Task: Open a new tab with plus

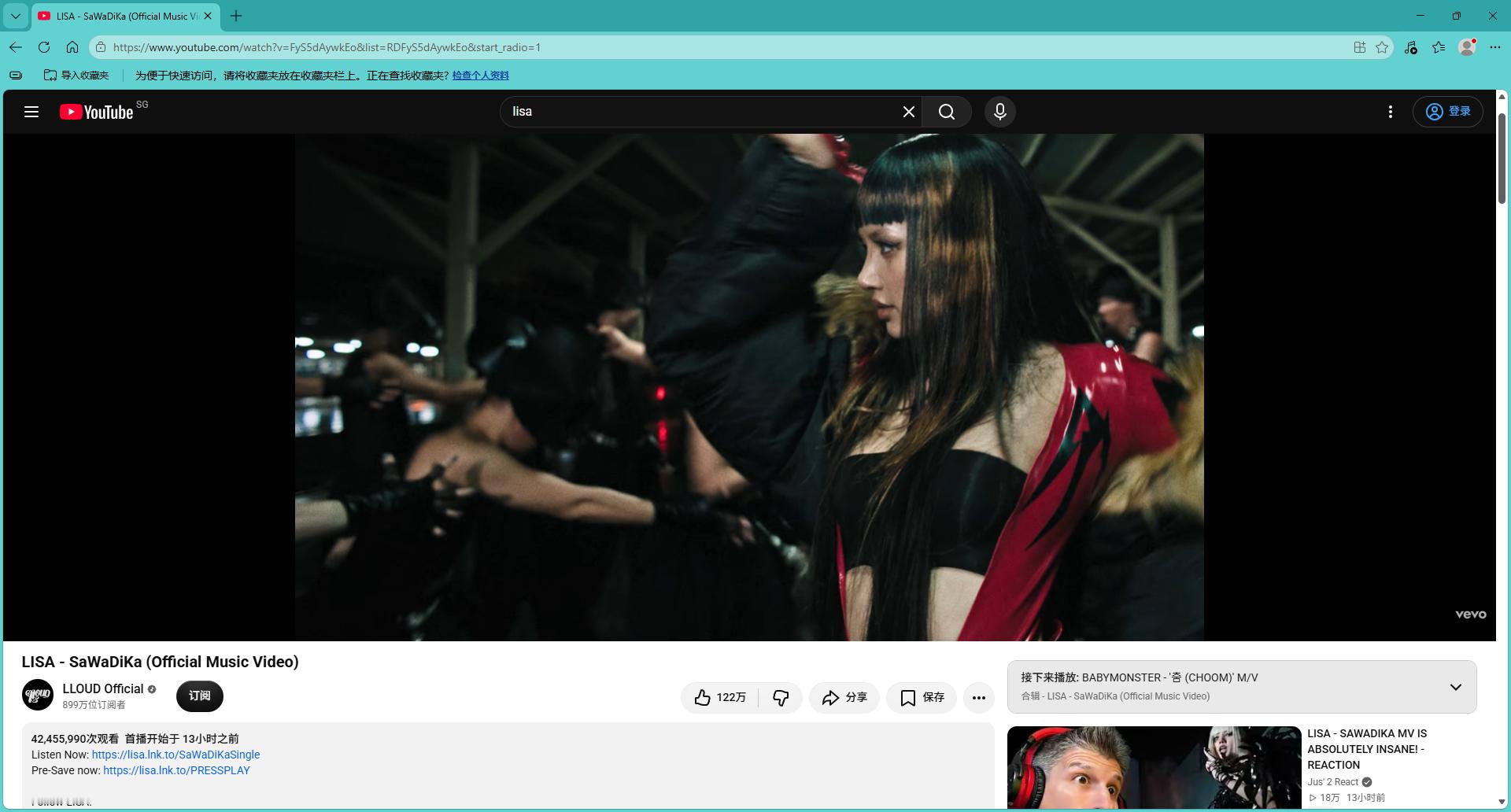Action: pyautogui.click(x=236, y=16)
